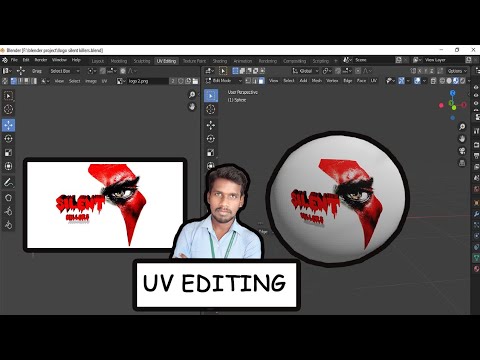Enable mesh vertex select mode in 3D viewport
The width and height of the screenshot is (480, 360).
tap(248, 81)
